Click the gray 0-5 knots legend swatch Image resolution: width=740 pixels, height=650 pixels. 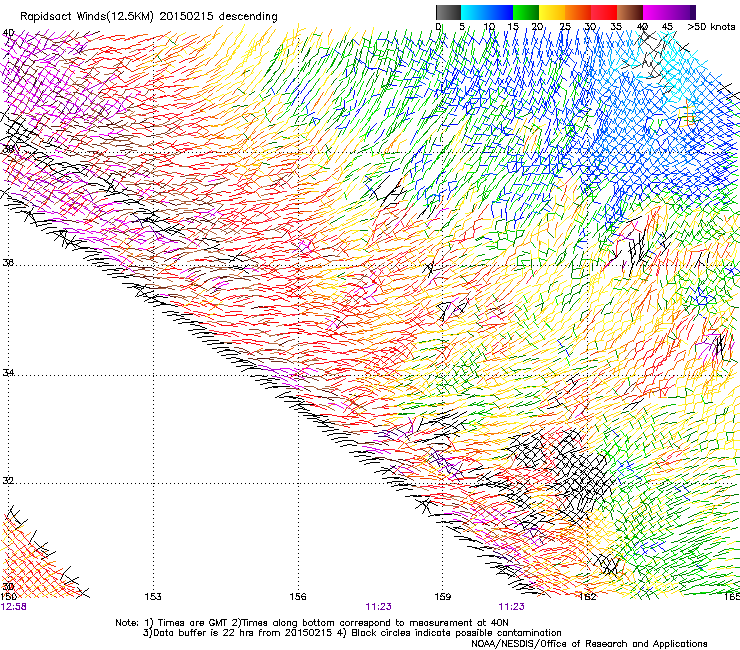pos(448,12)
